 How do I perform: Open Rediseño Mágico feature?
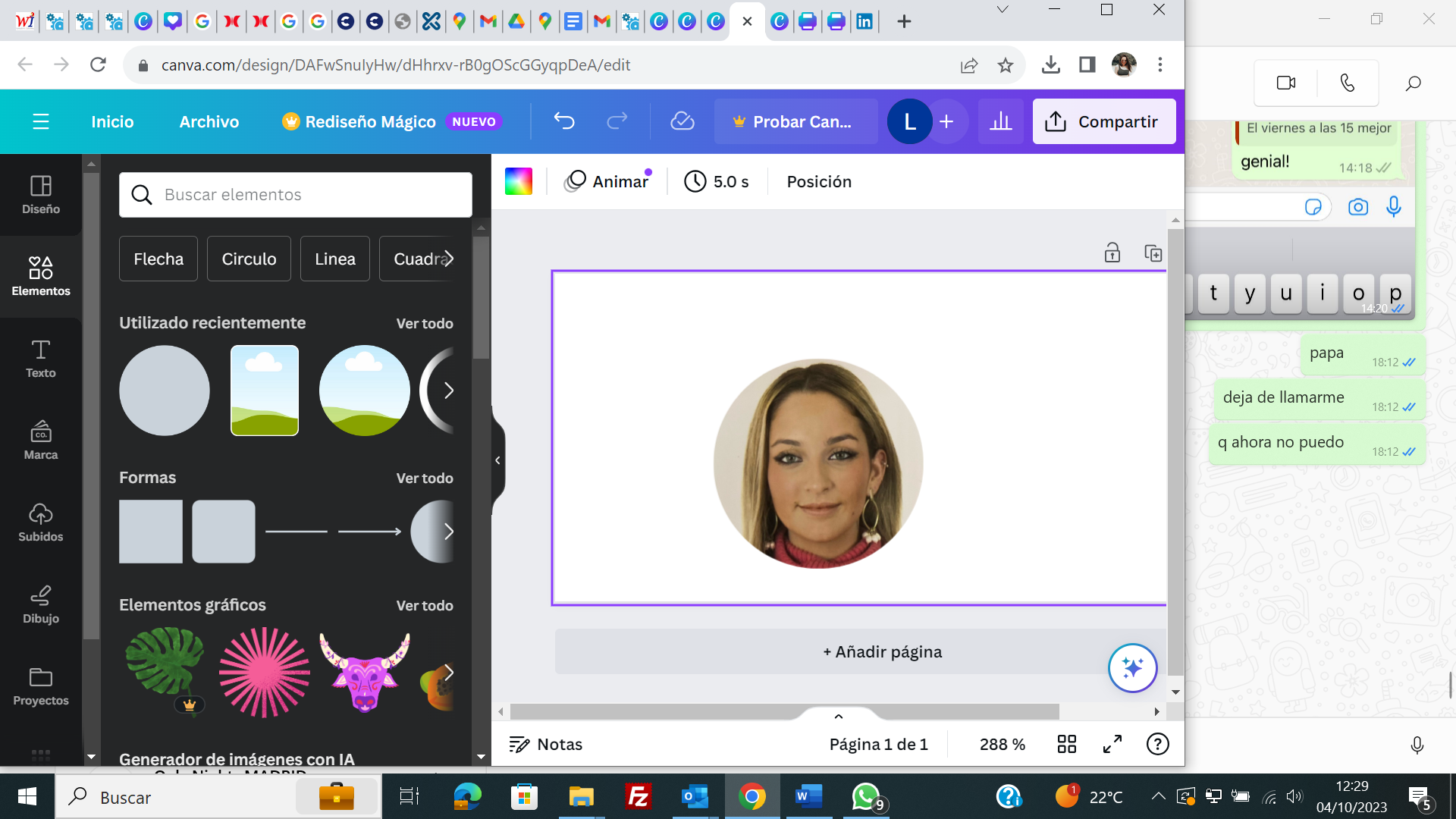(391, 121)
